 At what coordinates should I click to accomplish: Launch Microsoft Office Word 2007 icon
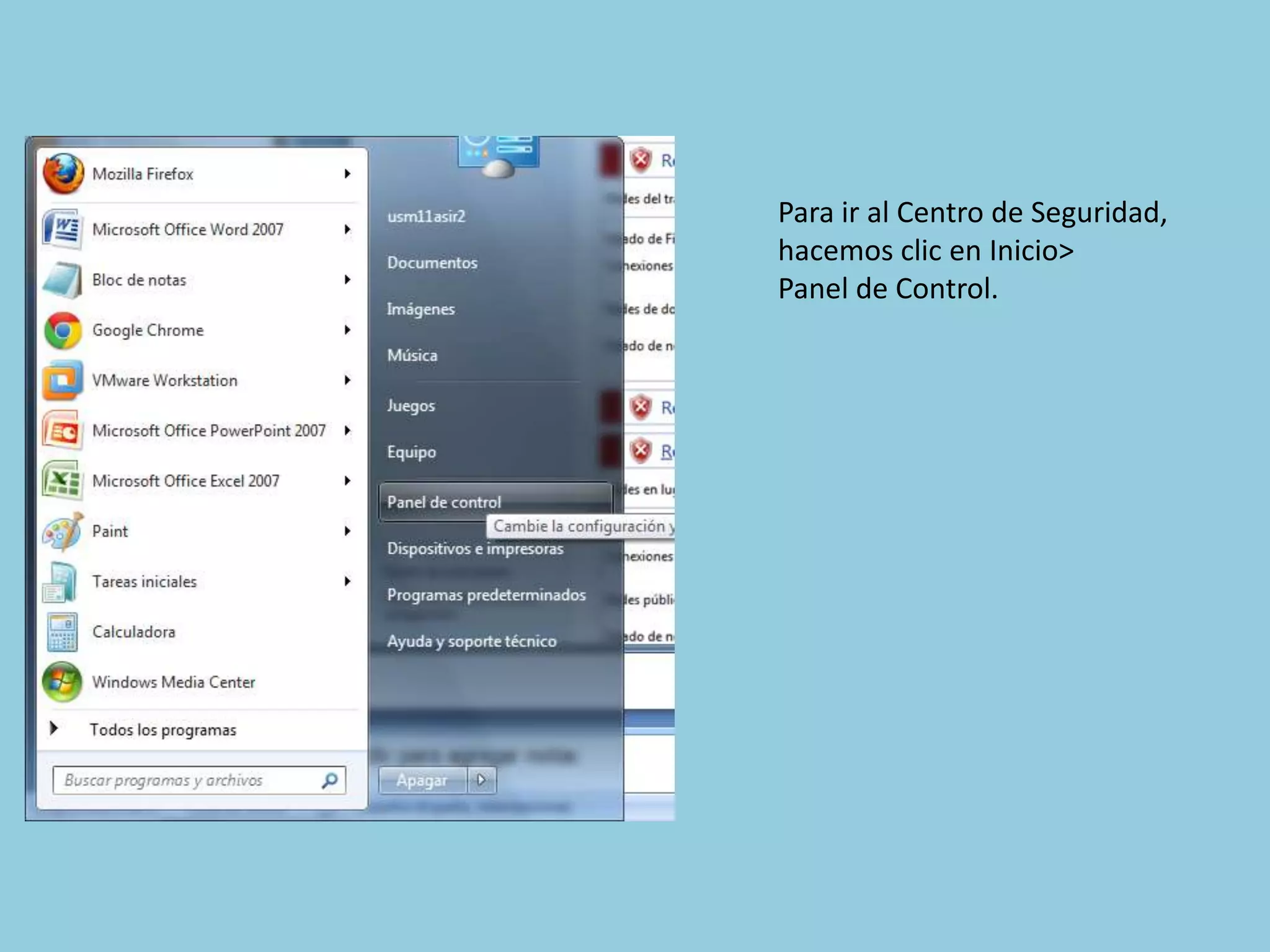coord(63,229)
